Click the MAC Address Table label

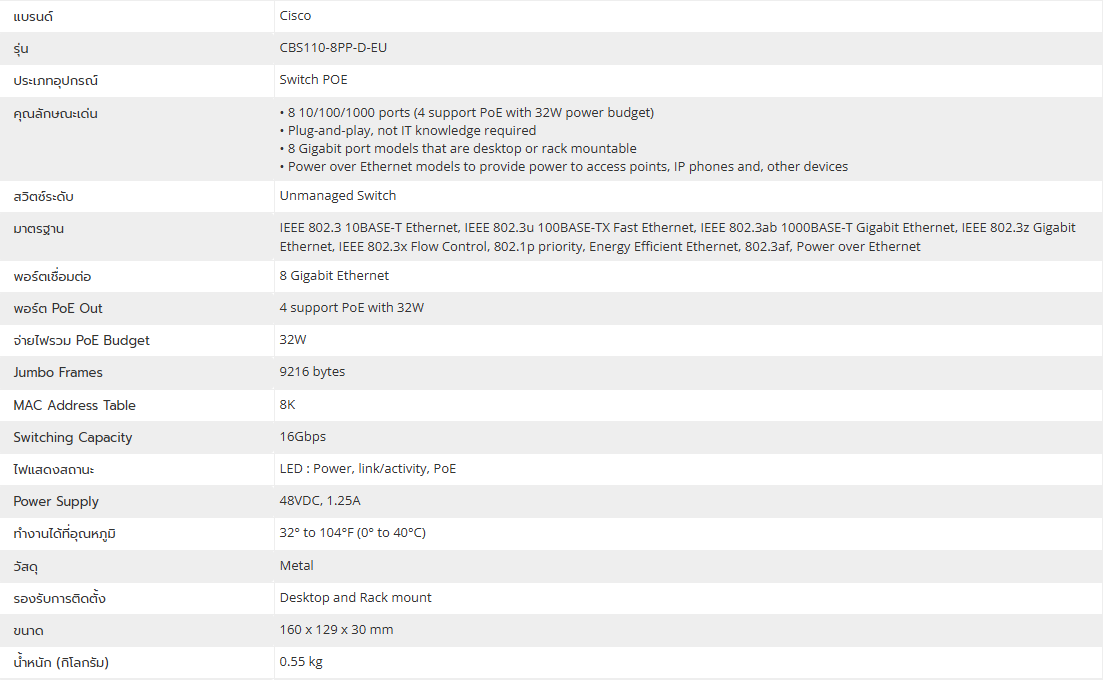(74, 405)
